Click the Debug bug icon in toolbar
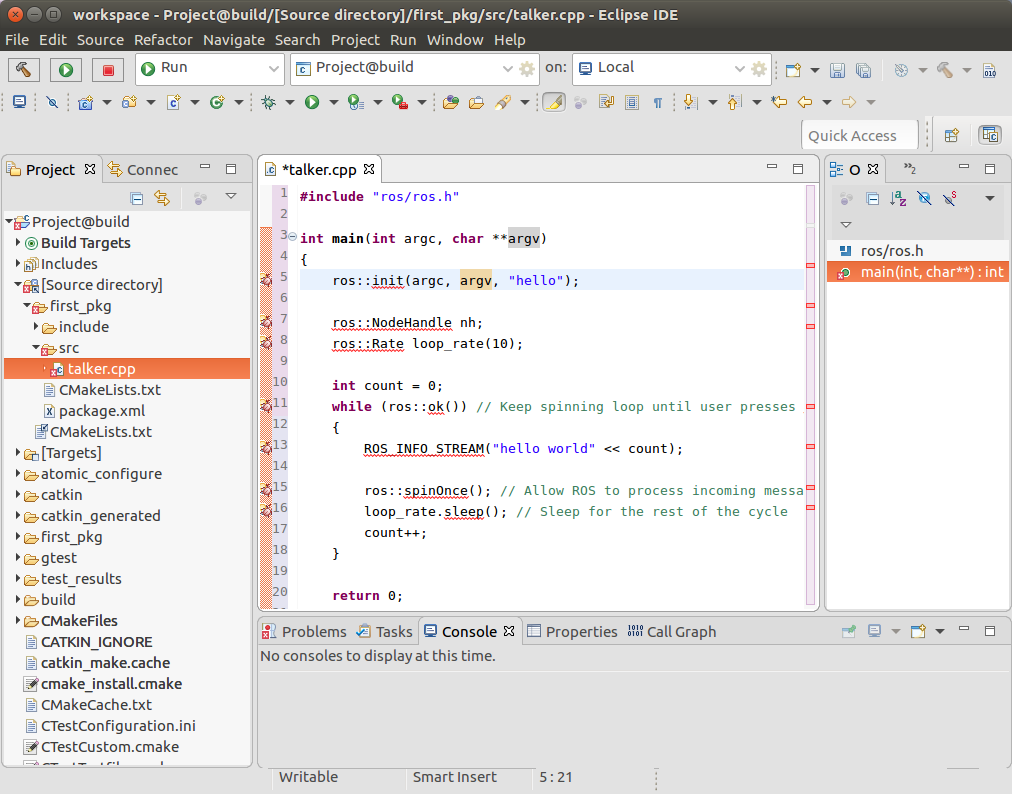 click(x=268, y=102)
